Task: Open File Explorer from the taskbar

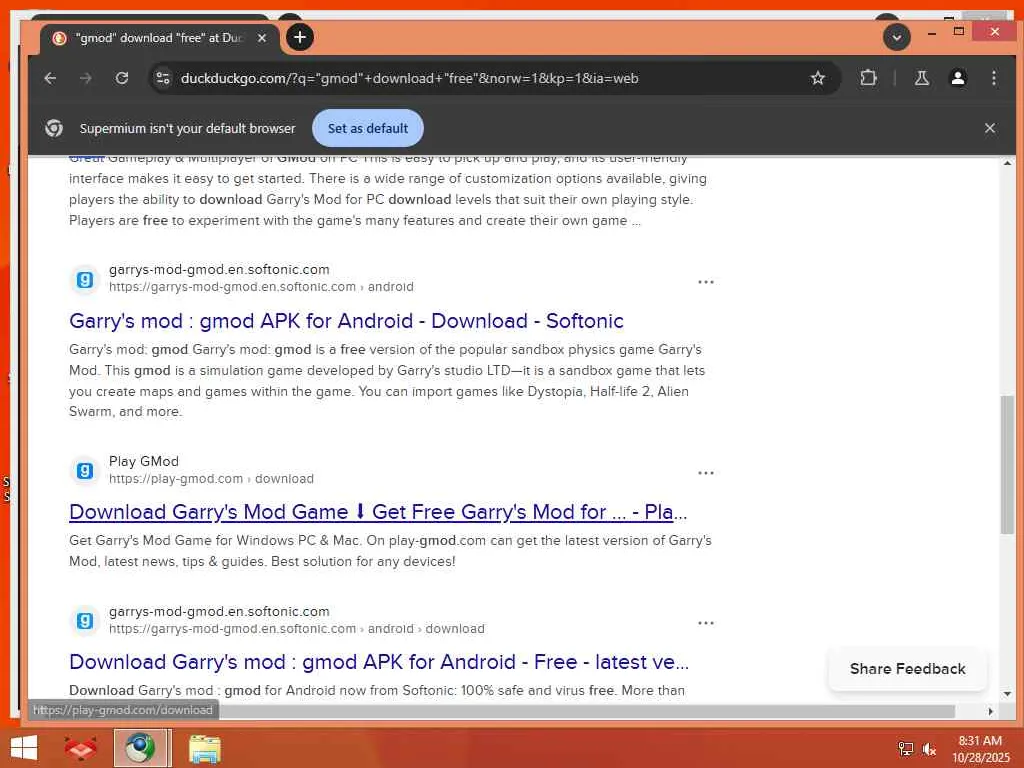Action: (204, 748)
